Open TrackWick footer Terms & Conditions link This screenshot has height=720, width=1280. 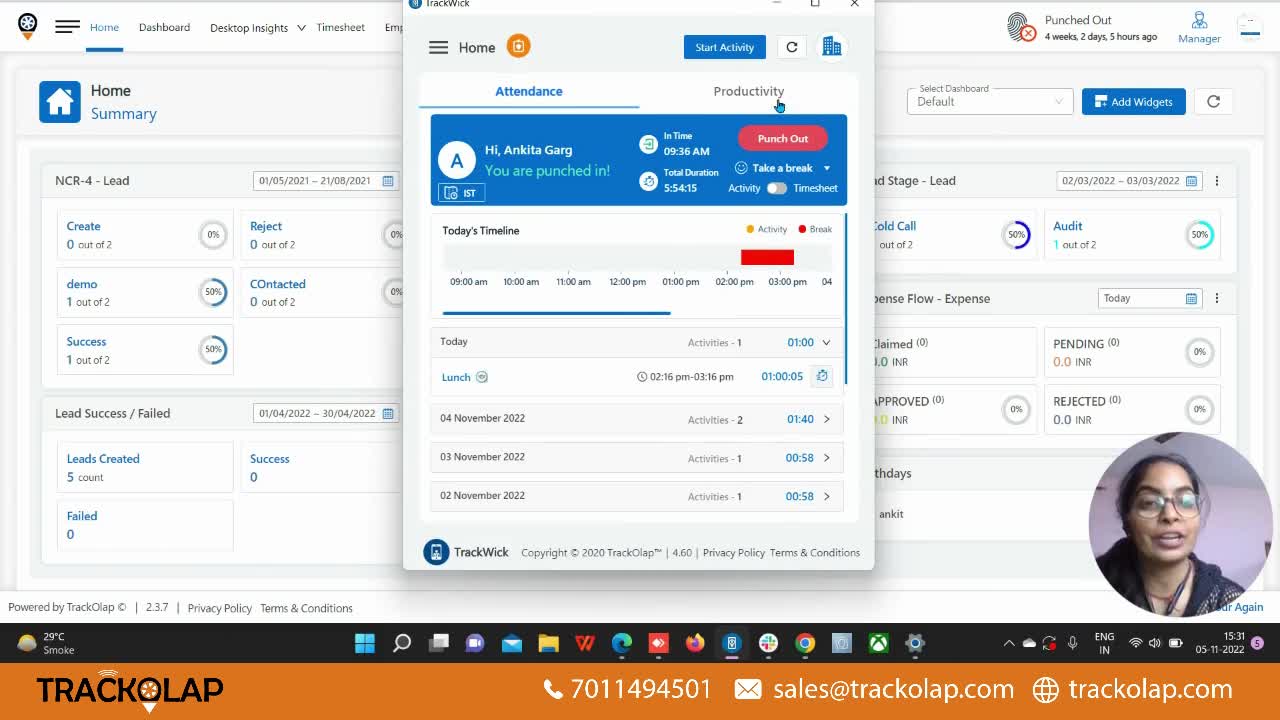815,552
